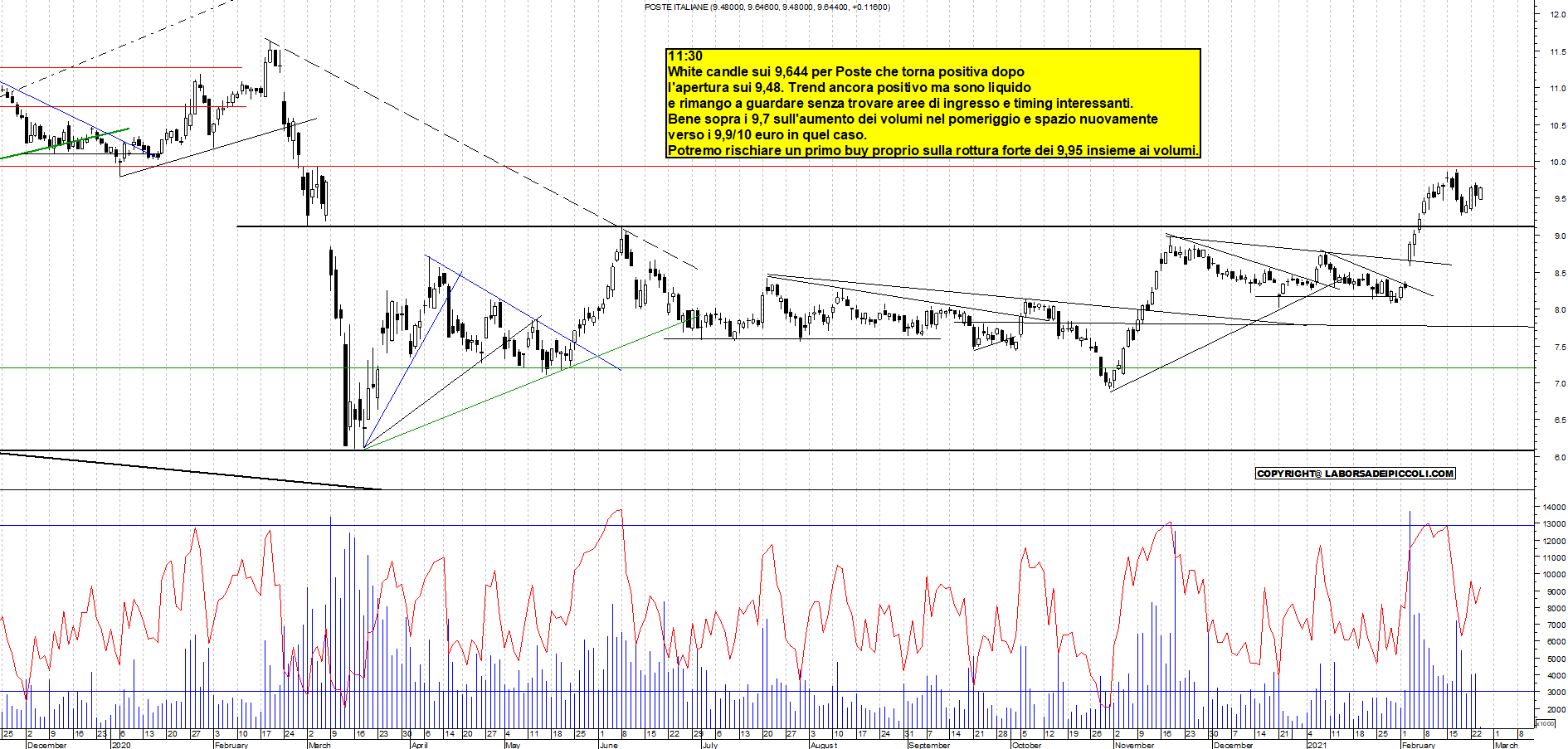The height and width of the screenshot is (749, 1568).
Task: Click the 3000 volume axis label
Action: pyautogui.click(x=1556, y=693)
